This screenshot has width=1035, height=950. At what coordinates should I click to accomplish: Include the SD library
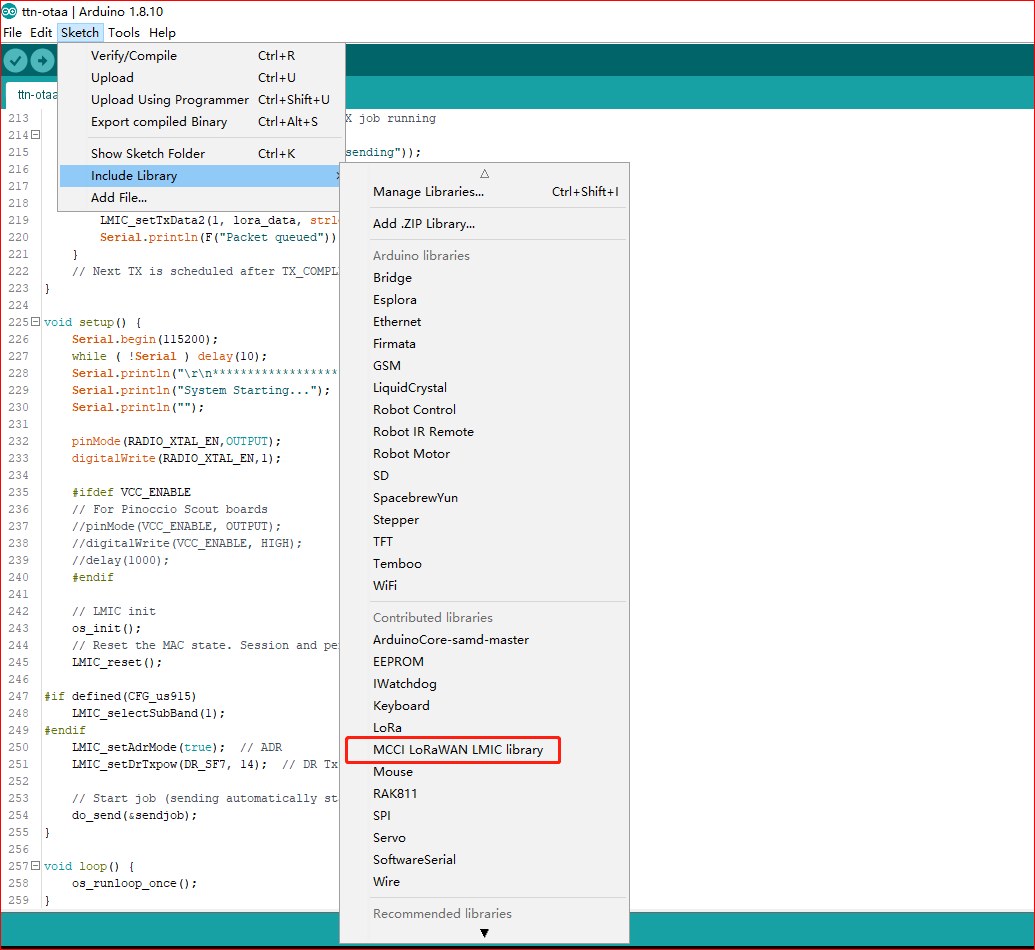point(484,475)
